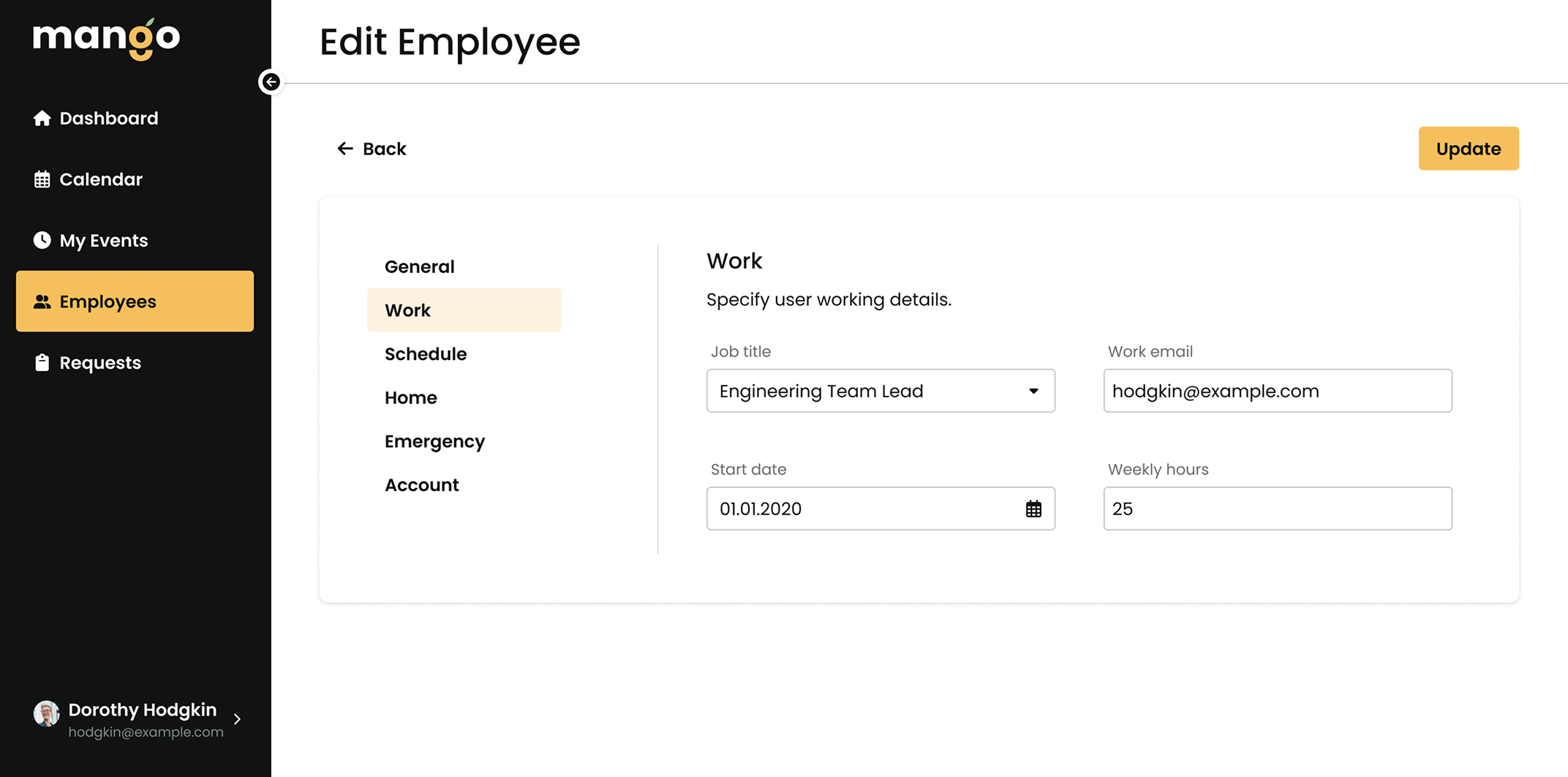This screenshot has width=1568, height=777.
Task: Click the Weekly hours input field
Action: click(x=1277, y=508)
